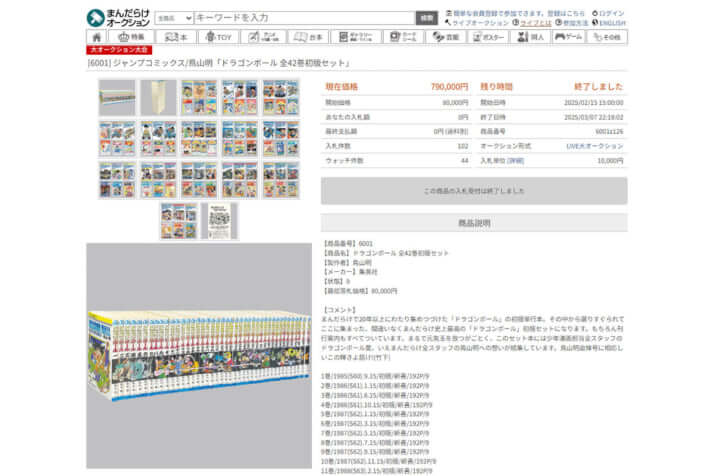Select the white spine thumbnail
Image resolution: width=714 pixels, height=476 pixels.
point(158,97)
